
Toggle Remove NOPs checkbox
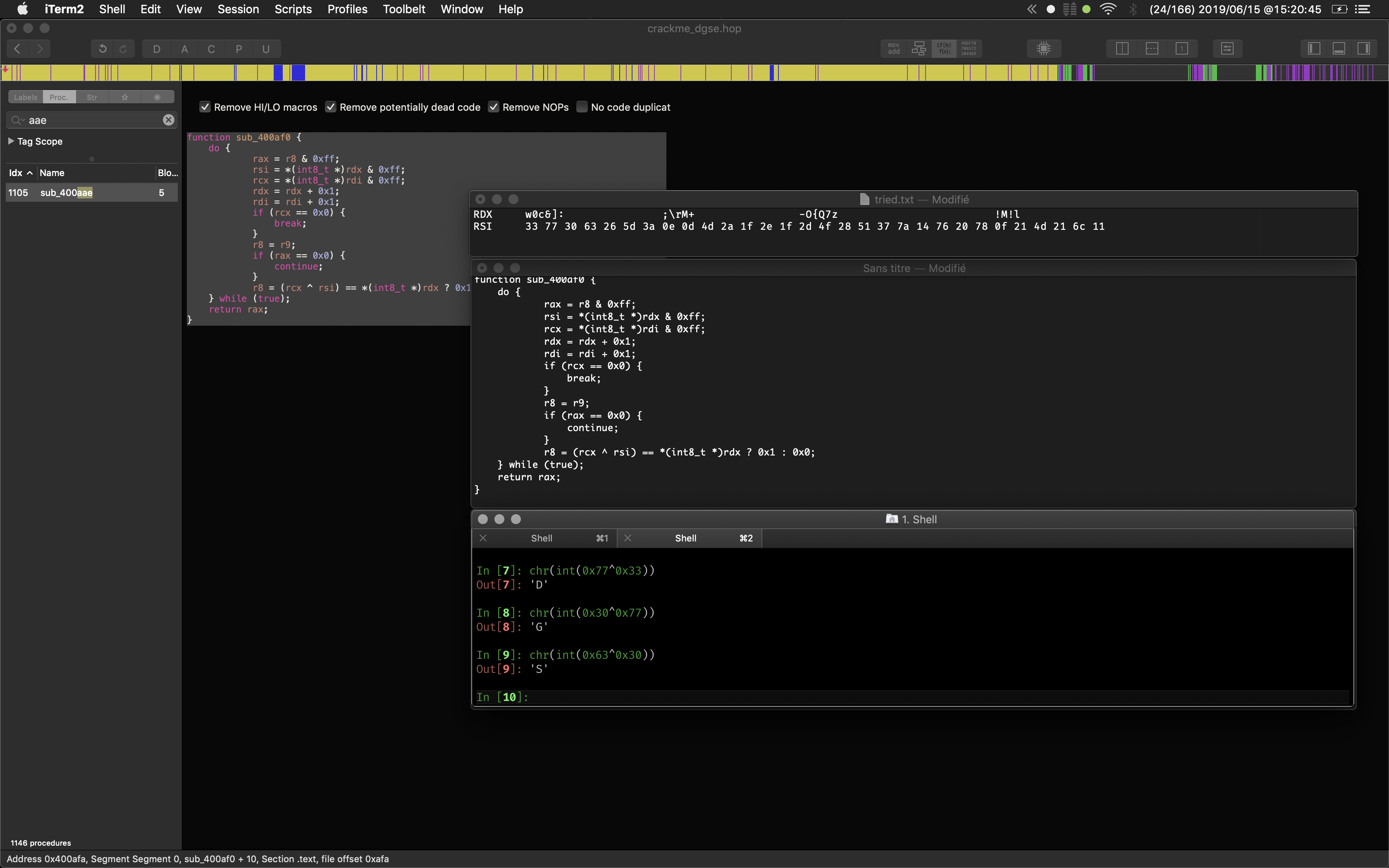pyautogui.click(x=494, y=107)
